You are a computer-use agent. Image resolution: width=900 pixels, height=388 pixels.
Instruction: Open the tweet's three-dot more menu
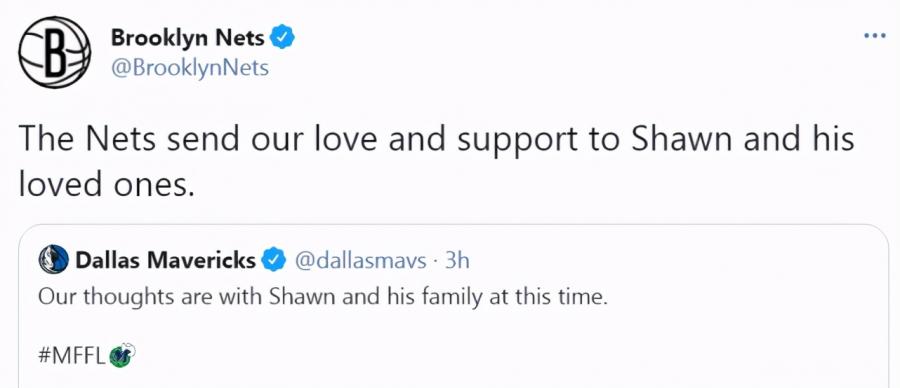point(875,36)
